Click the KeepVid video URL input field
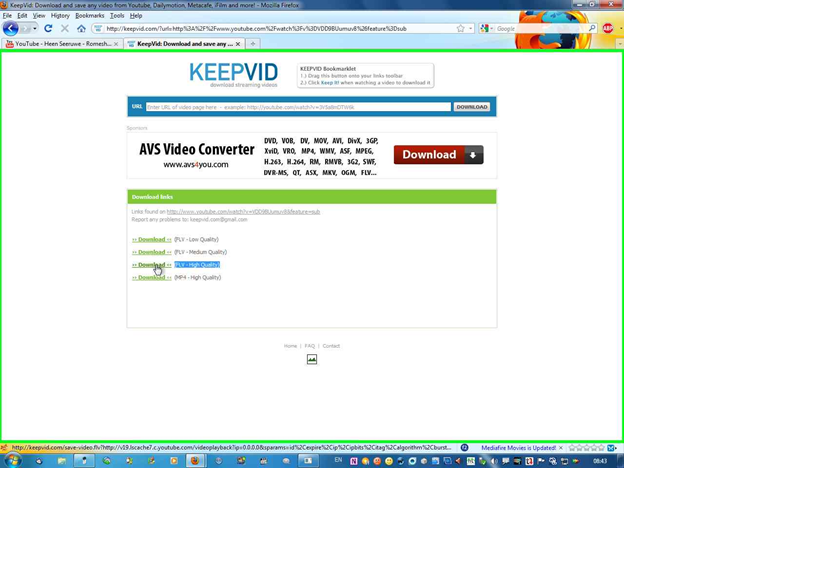 click(x=298, y=107)
